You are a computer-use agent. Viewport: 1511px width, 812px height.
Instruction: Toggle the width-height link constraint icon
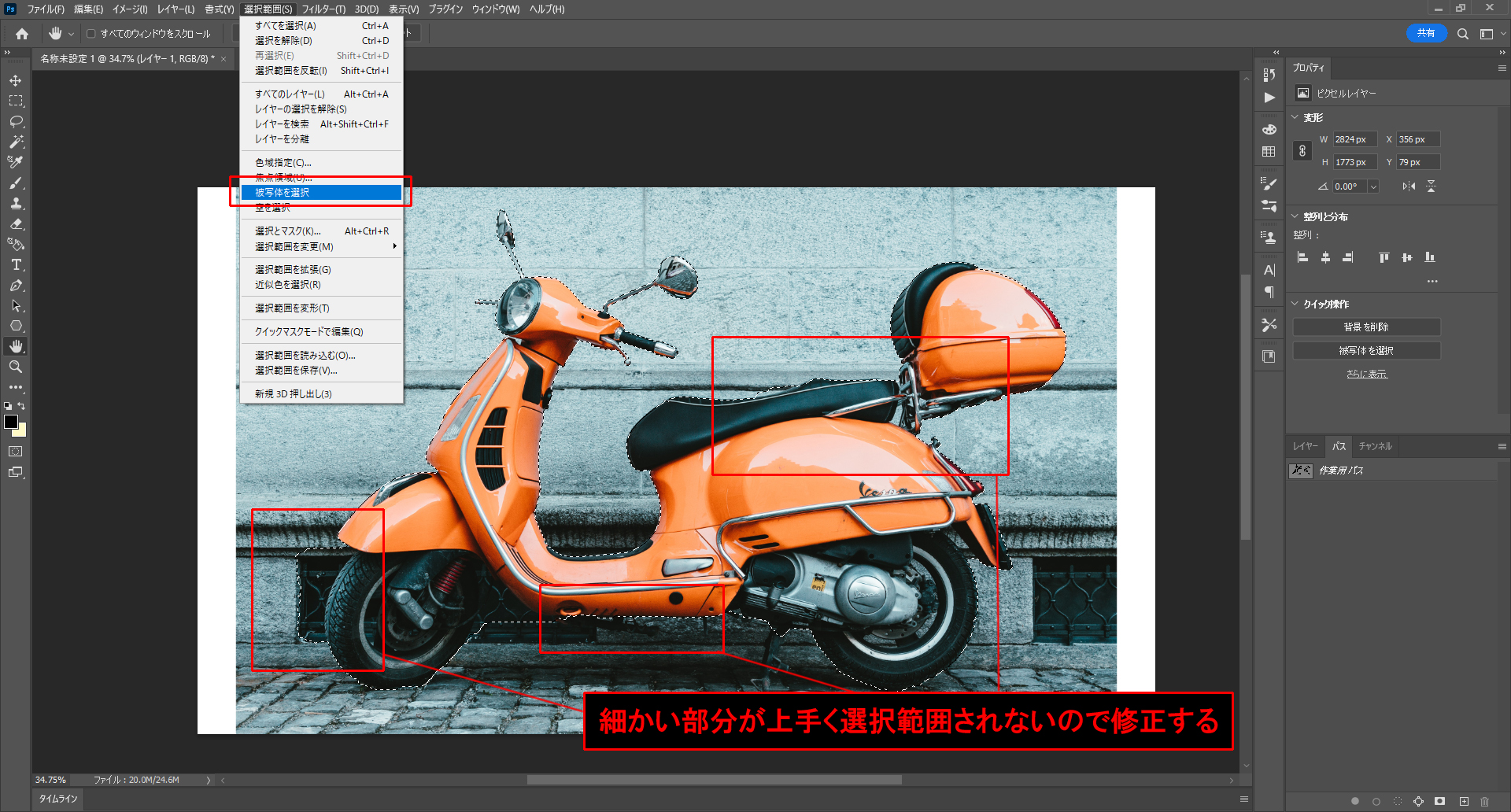[x=1302, y=151]
